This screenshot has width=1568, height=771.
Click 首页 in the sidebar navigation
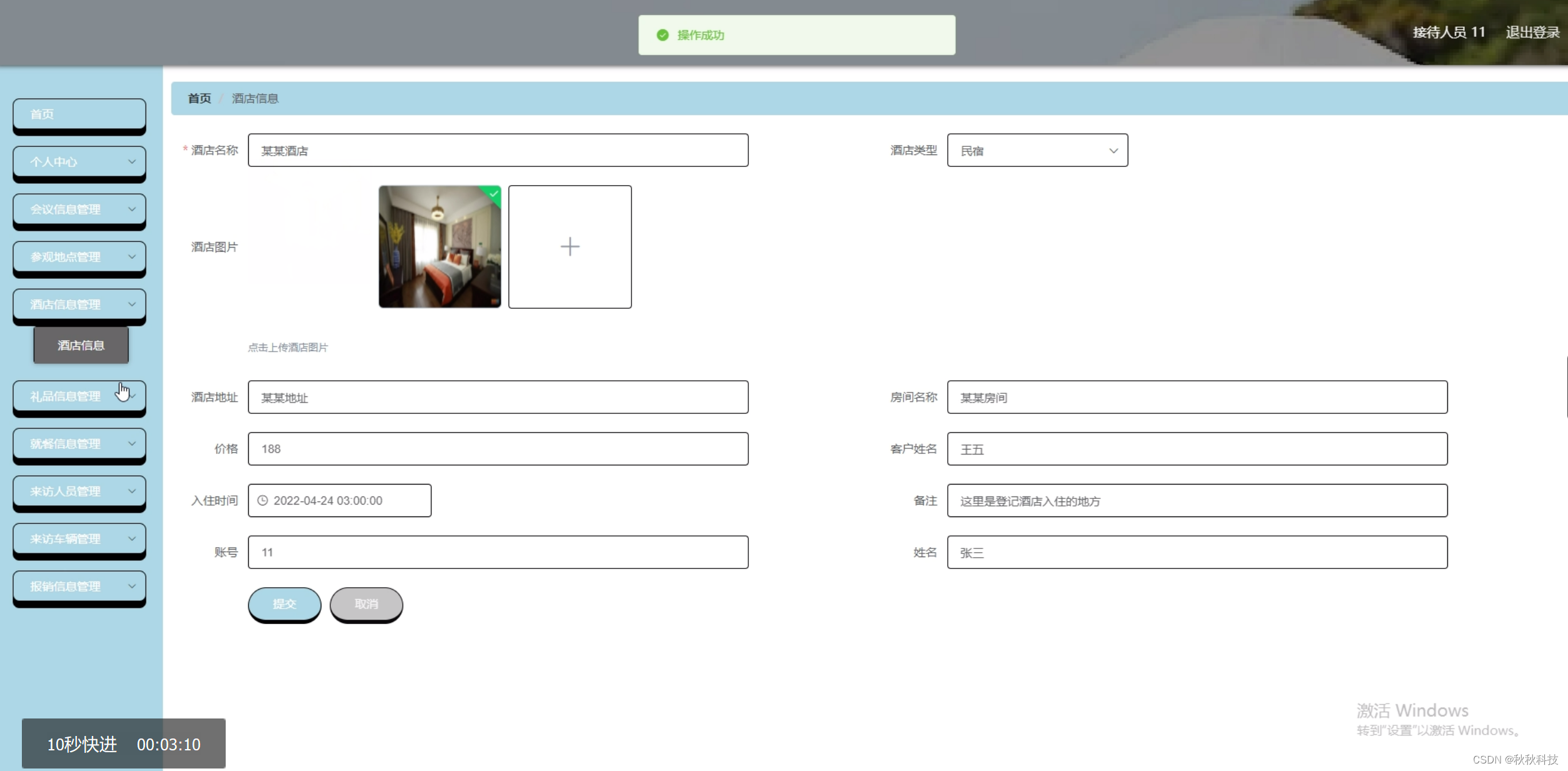tap(79, 114)
